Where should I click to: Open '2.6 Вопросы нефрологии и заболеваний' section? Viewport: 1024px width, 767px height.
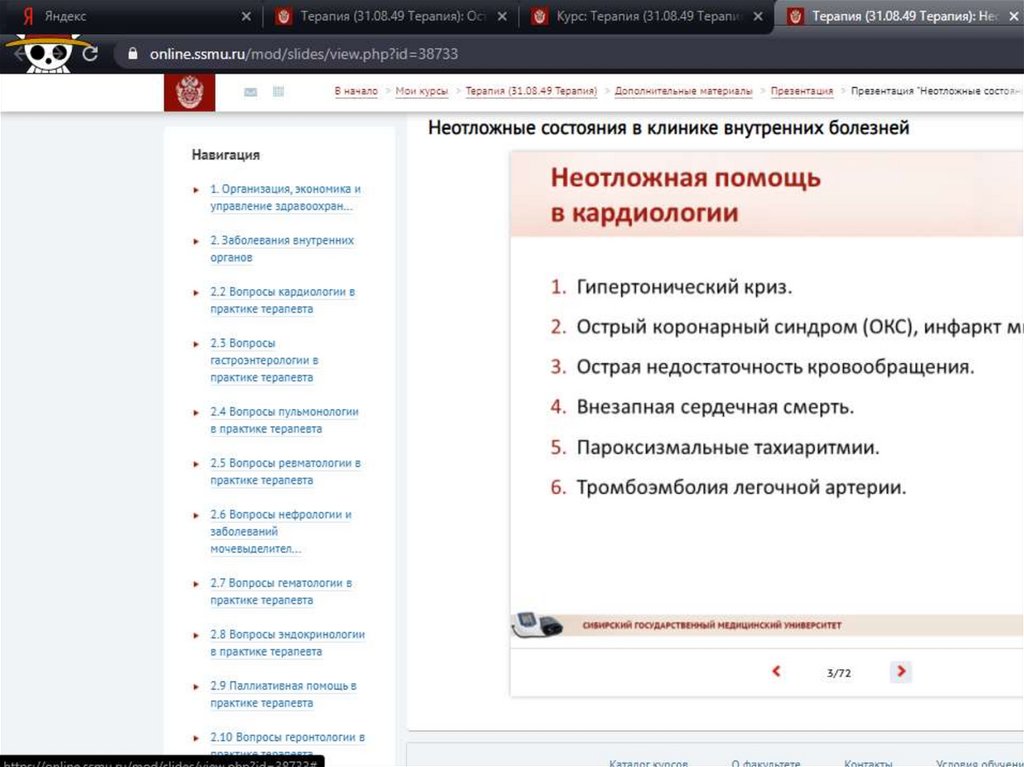(x=281, y=531)
